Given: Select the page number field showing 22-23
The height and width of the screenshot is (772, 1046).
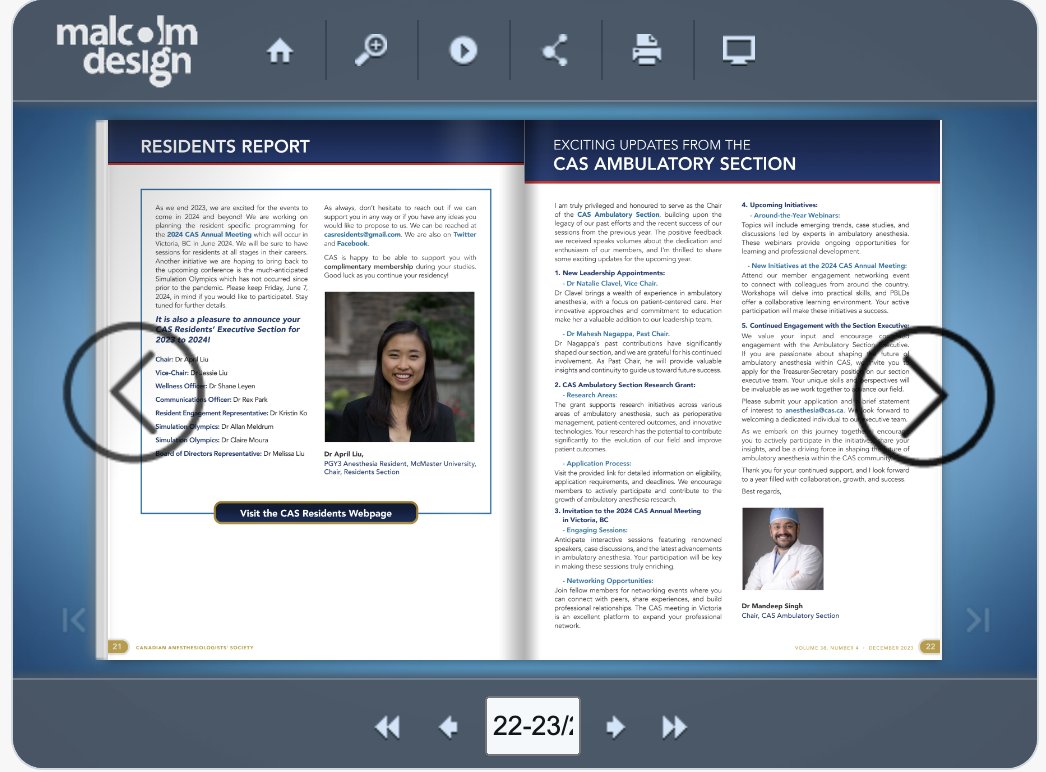Looking at the screenshot, I should click(532, 726).
